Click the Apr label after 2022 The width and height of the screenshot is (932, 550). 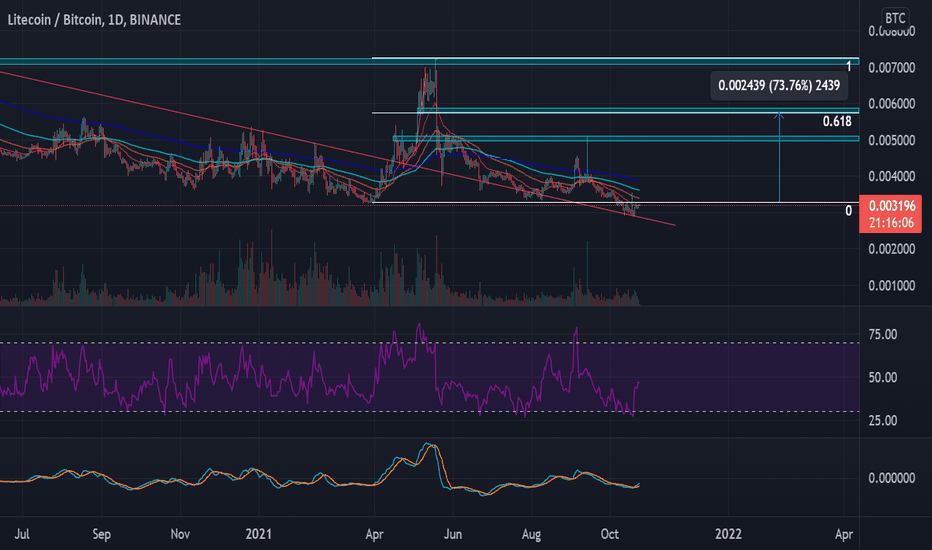coord(844,534)
